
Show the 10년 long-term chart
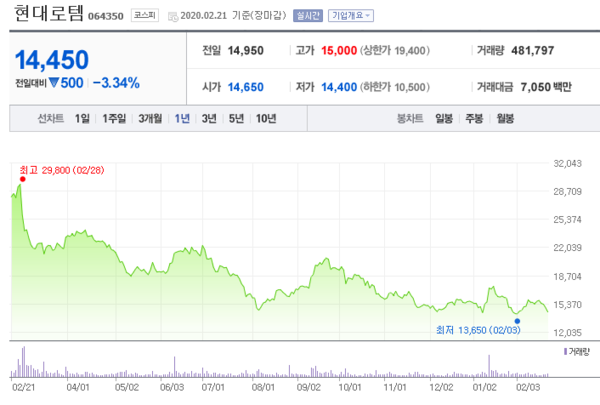(x=266, y=118)
